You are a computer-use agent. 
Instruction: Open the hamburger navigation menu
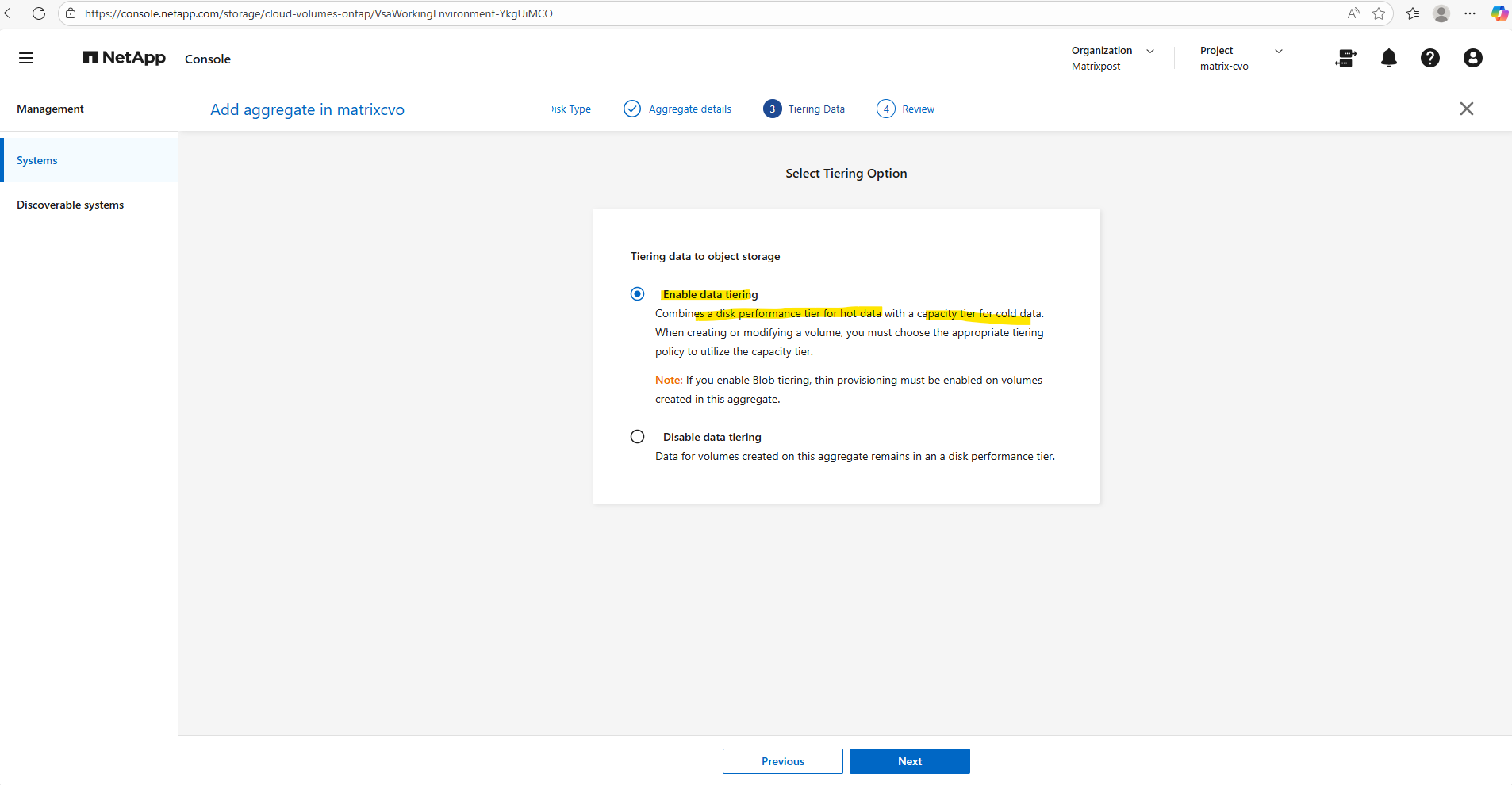[x=26, y=58]
